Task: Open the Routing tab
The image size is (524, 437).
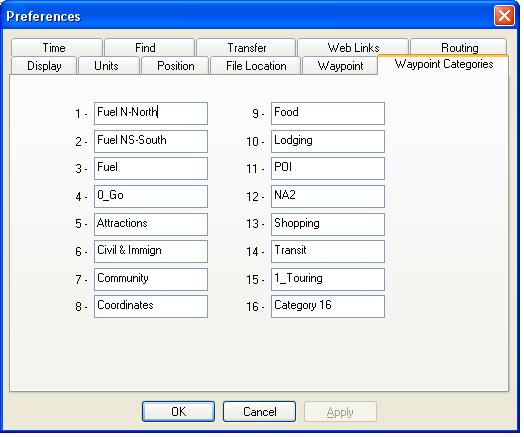Action: (458, 47)
